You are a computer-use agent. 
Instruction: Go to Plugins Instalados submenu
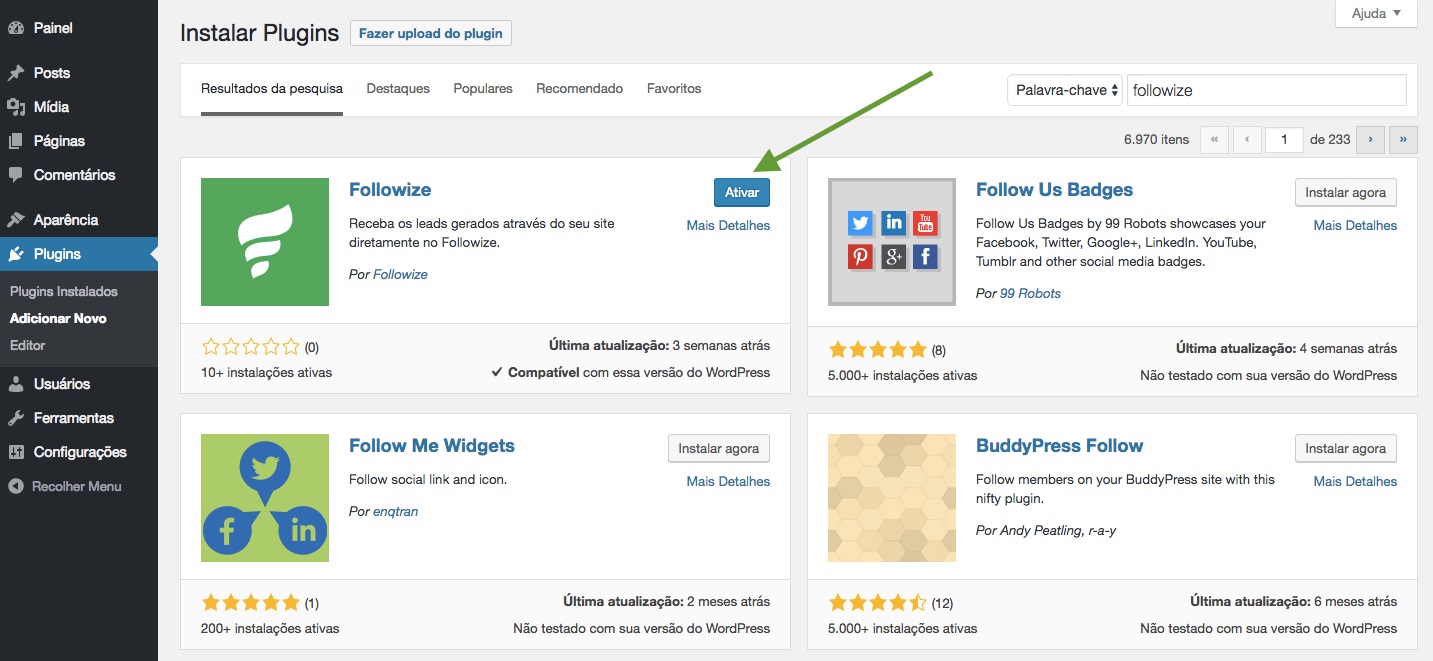point(64,292)
